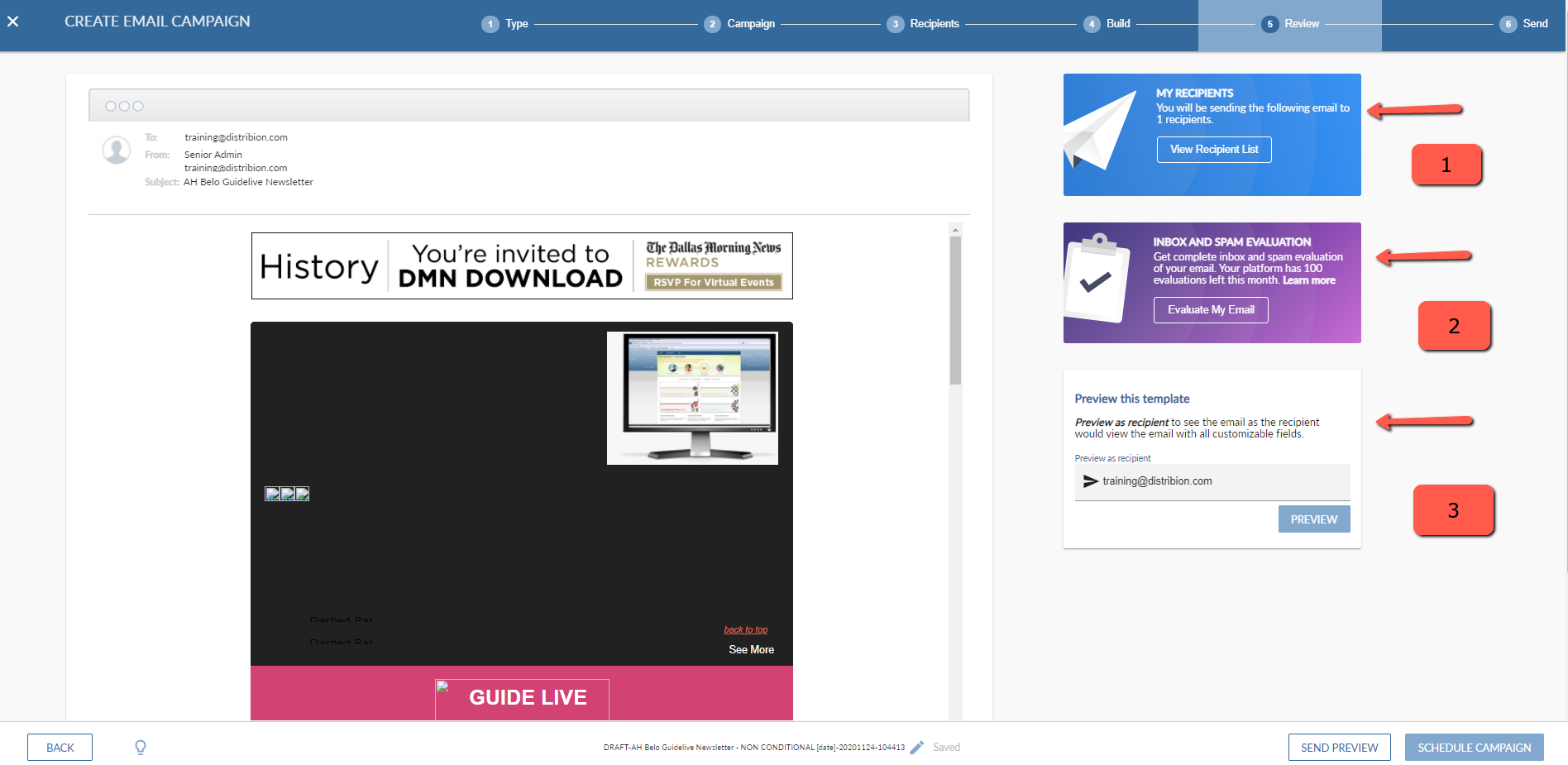Viewport: 1568px width, 765px height.
Task: Click the See More link
Action: click(x=752, y=650)
